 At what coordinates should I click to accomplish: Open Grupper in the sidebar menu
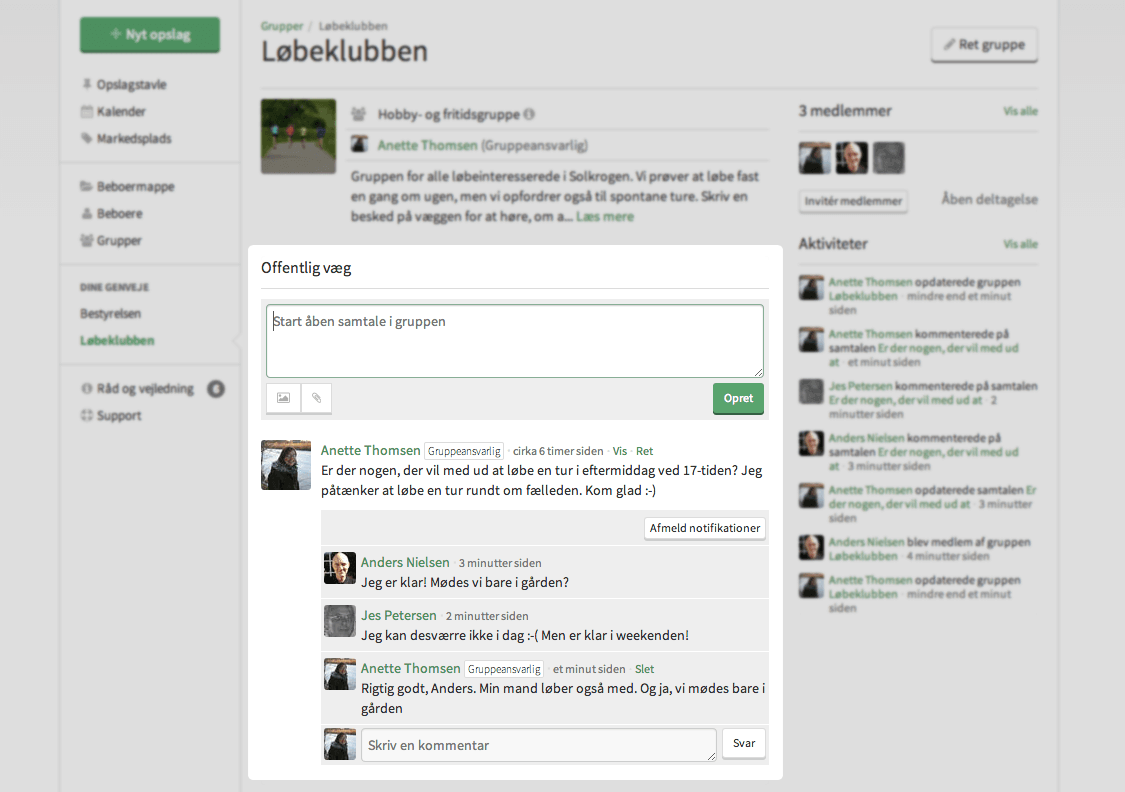tap(119, 241)
